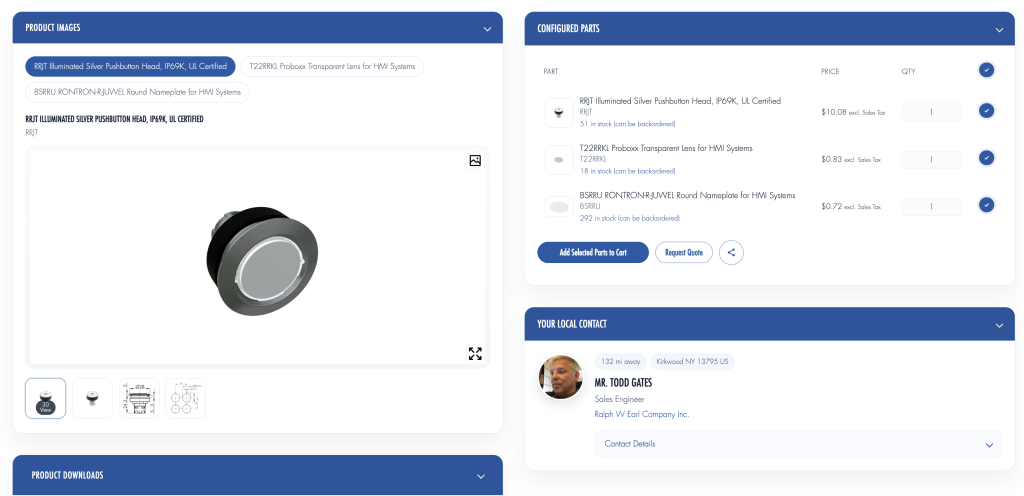Click '51 in stock' availability text

click(627, 123)
